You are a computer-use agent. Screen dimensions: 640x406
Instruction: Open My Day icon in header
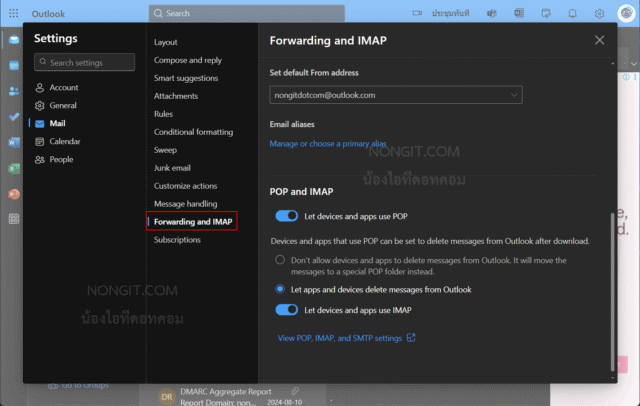(x=546, y=13)
